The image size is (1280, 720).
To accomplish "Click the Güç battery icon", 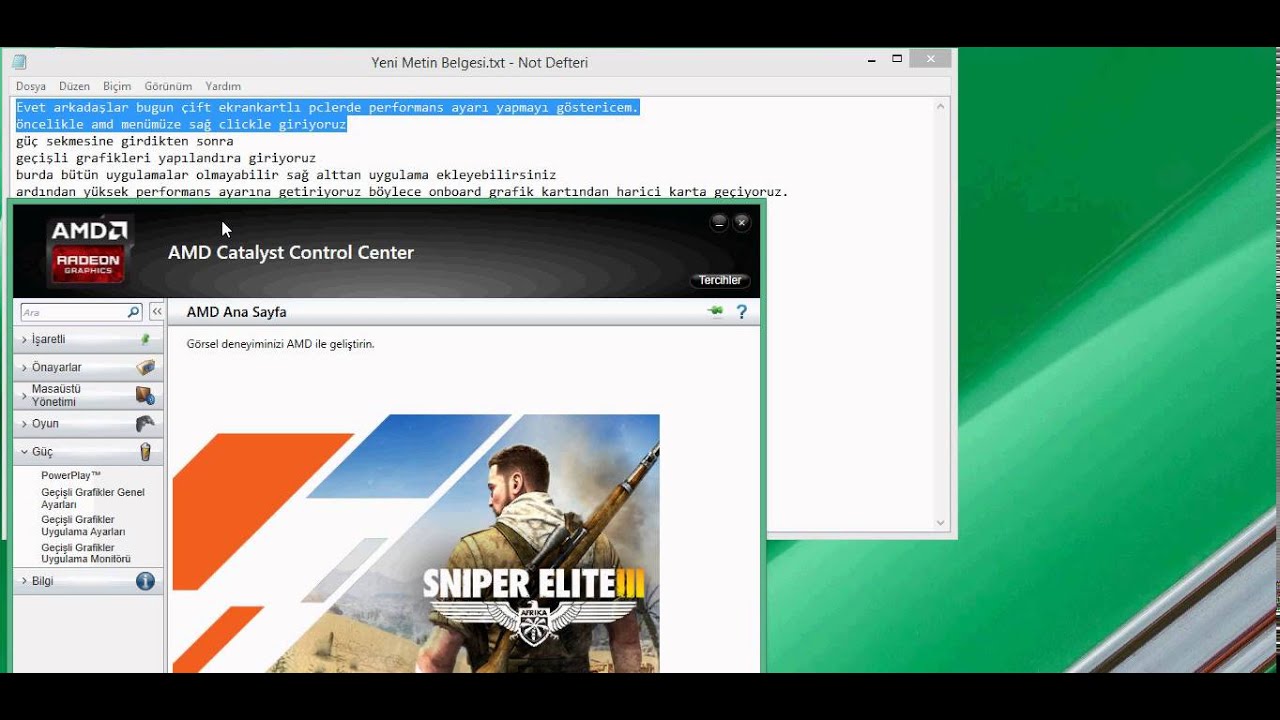I will click(146, 451).
